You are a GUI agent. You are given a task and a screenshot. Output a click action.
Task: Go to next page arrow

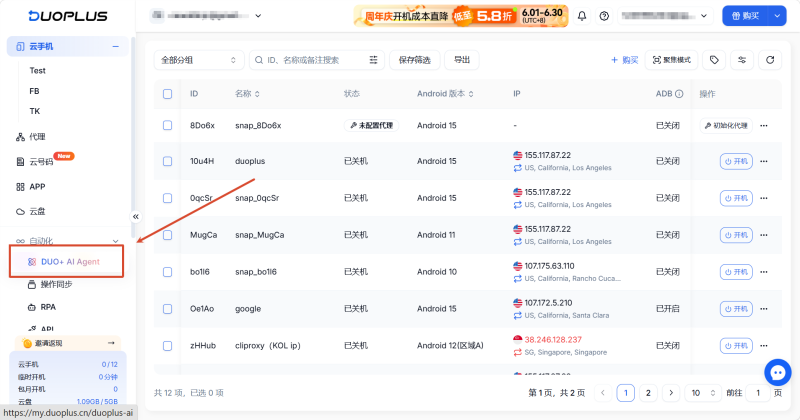[671, 393]
